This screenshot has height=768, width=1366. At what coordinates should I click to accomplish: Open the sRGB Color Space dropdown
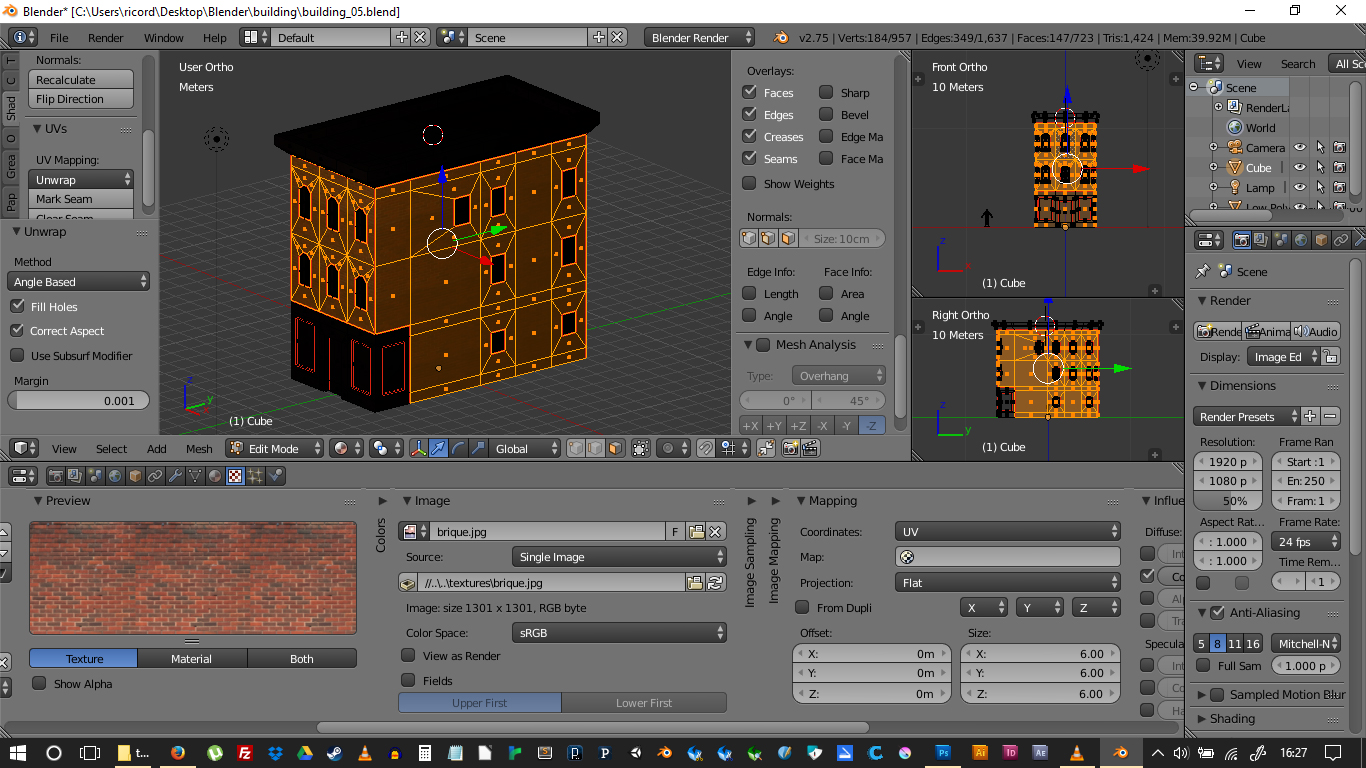[x=619, y=633]
